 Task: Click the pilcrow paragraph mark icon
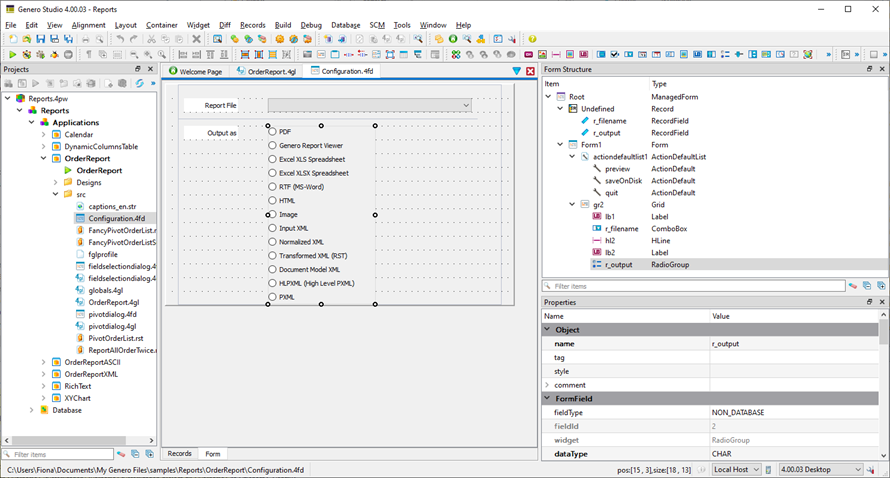(x=89, y=54)
